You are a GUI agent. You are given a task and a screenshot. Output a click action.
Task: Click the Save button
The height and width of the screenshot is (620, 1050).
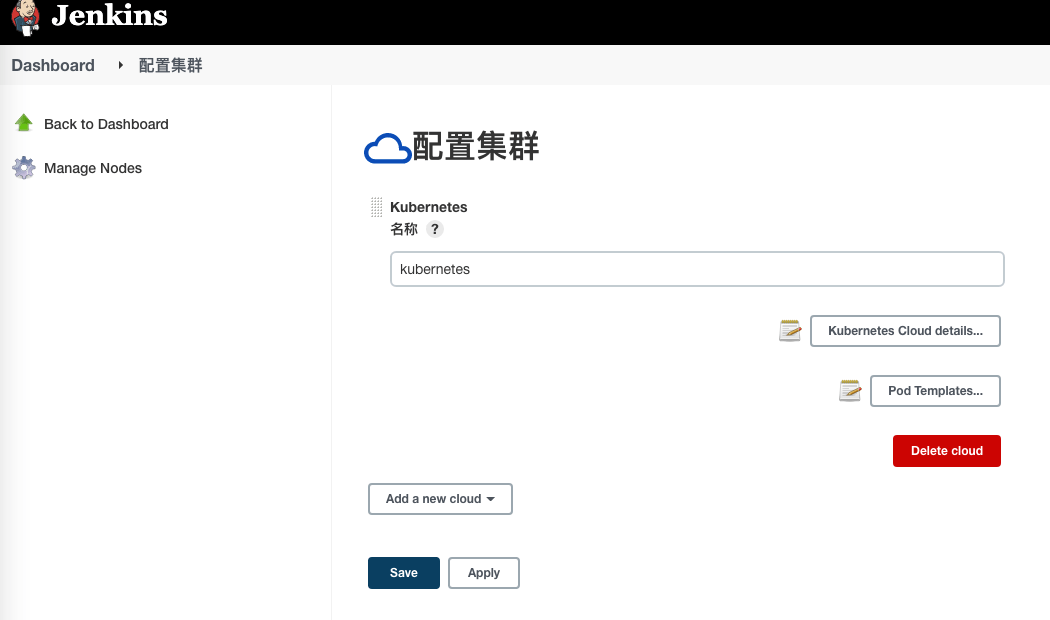click(x=403, y=573)
